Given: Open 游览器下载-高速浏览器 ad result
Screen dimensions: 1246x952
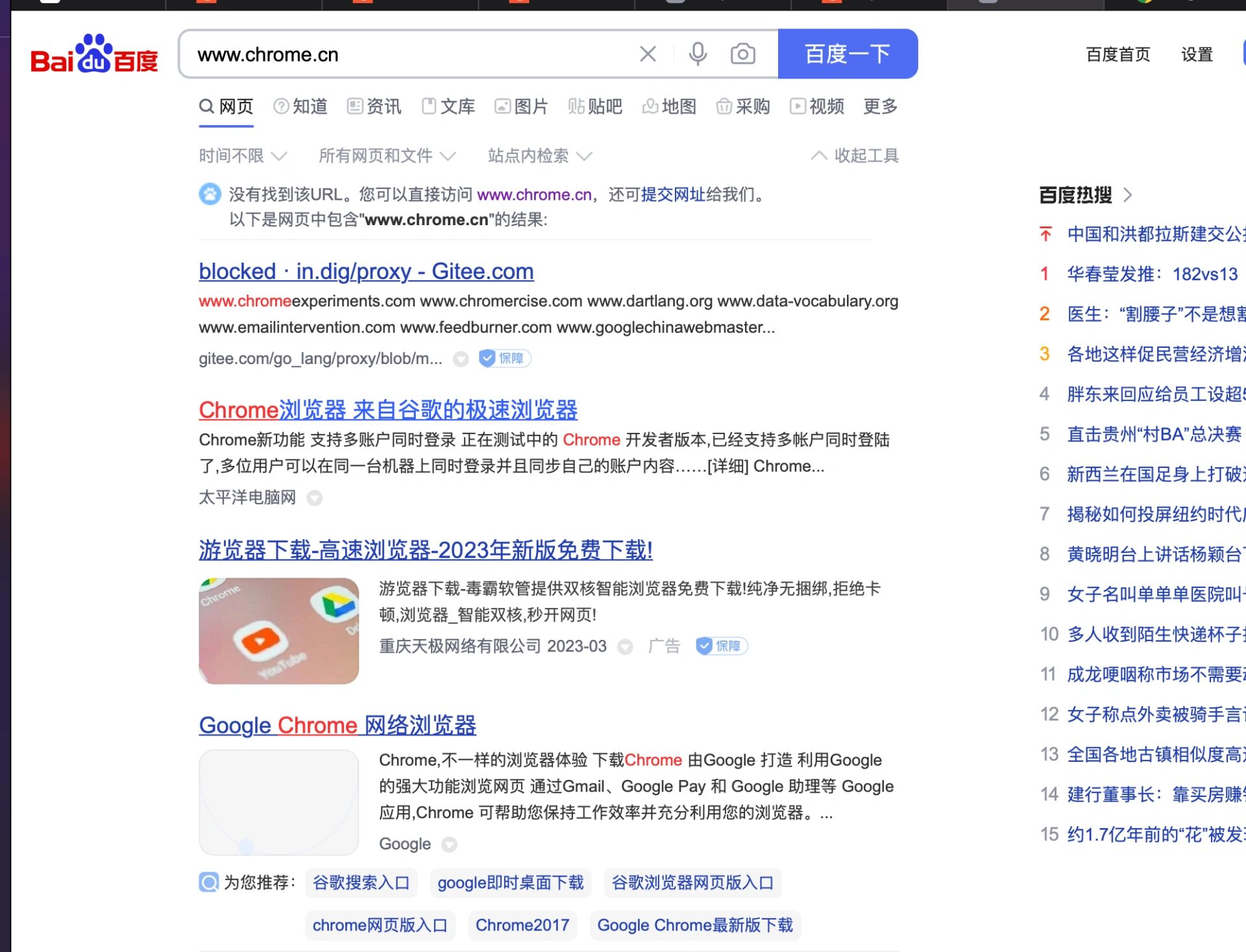Looking at the screenshot, I should tap(426, 550).
